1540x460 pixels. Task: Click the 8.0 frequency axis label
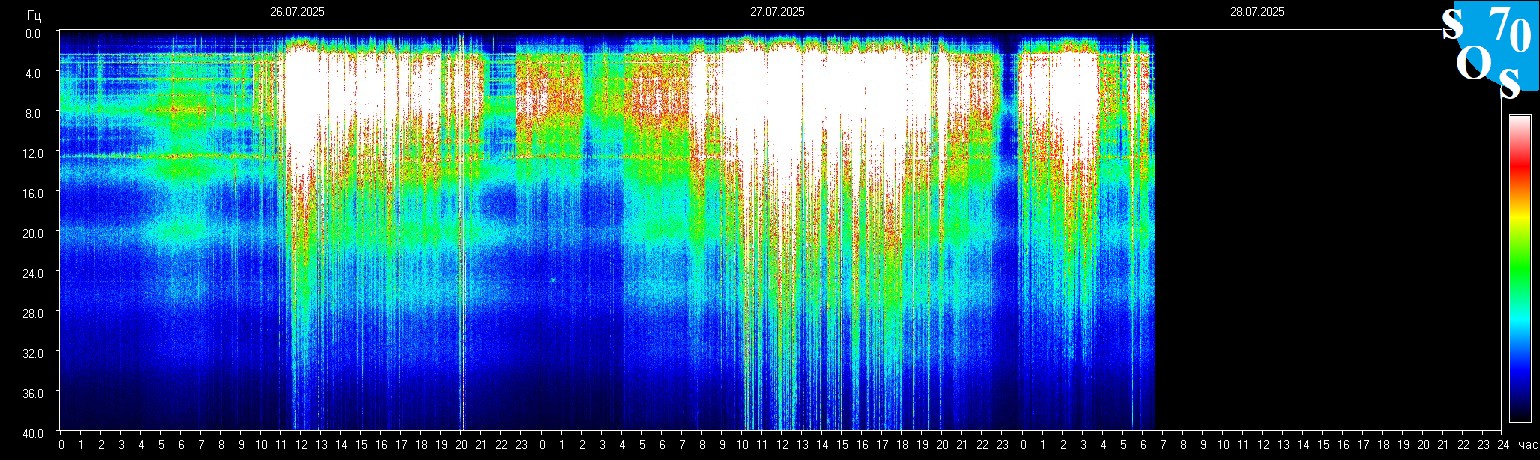[x=33, y=113]
